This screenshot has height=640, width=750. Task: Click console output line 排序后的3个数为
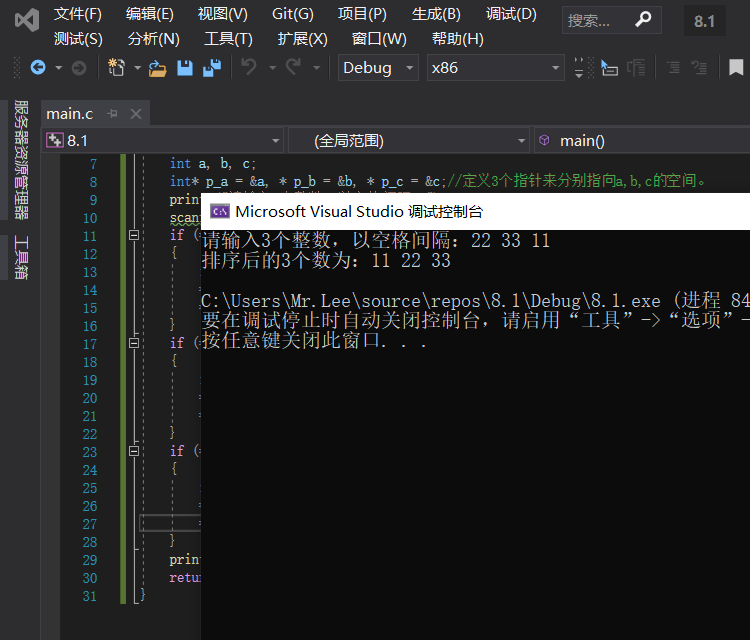(326, 261)
